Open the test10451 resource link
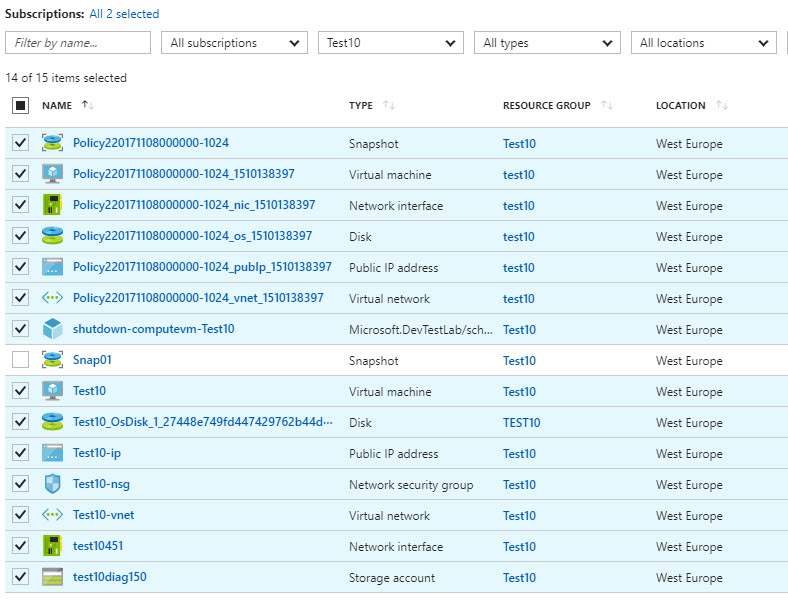The width and height of the screenshot is (788, 606). tap(98, 546)
